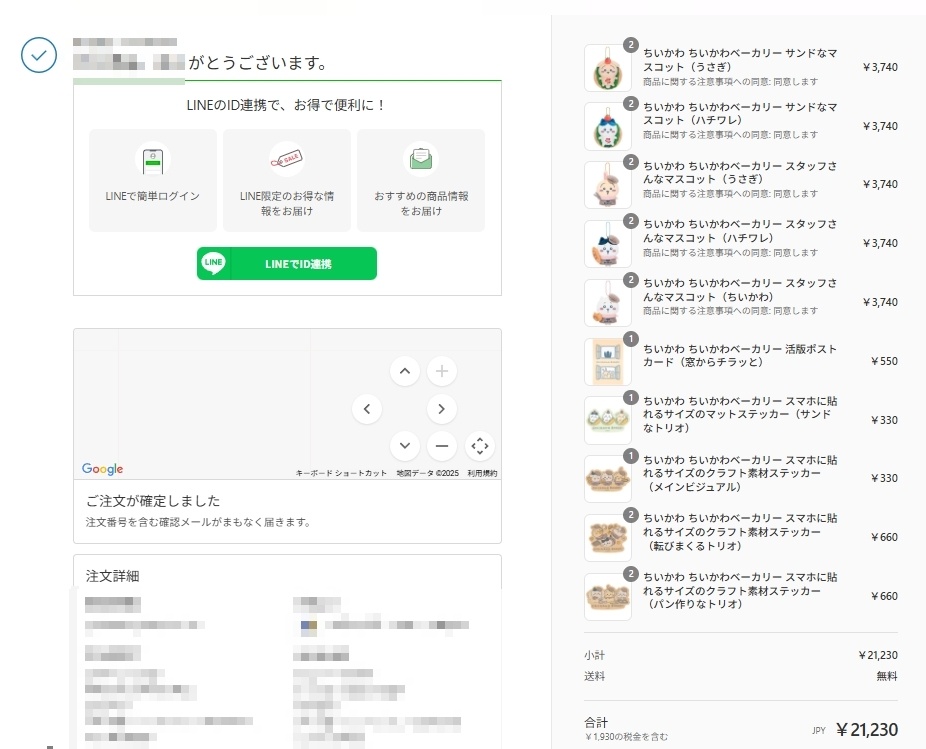926x749 pixels.
Task: Click the product name サンドなマスコット（うさぎ）
Action: click(x=740, y=60)
